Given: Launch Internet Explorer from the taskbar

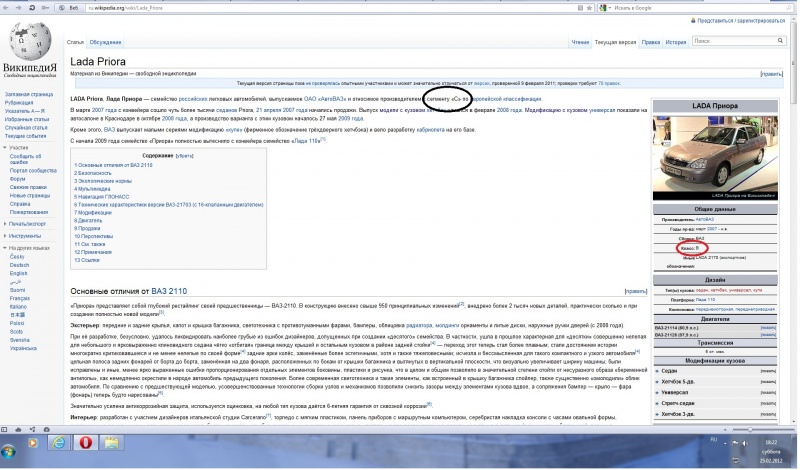Looking at the screenshot, I should point(59,442).
